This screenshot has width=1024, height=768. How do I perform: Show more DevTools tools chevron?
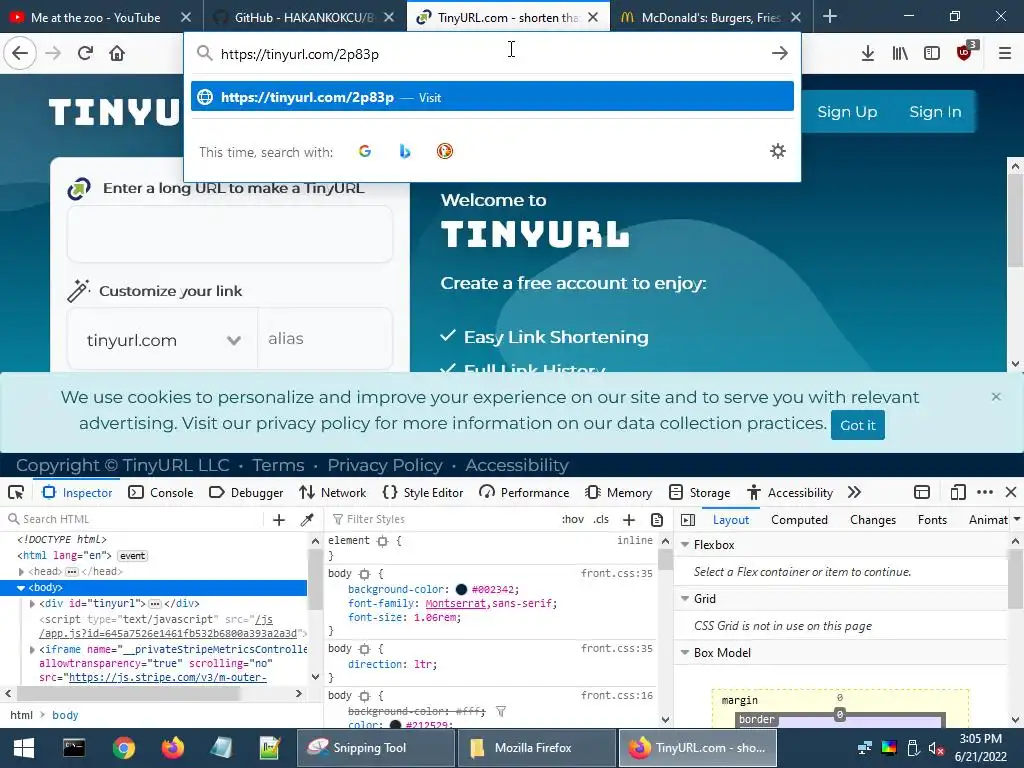click(x=854, y=492)
